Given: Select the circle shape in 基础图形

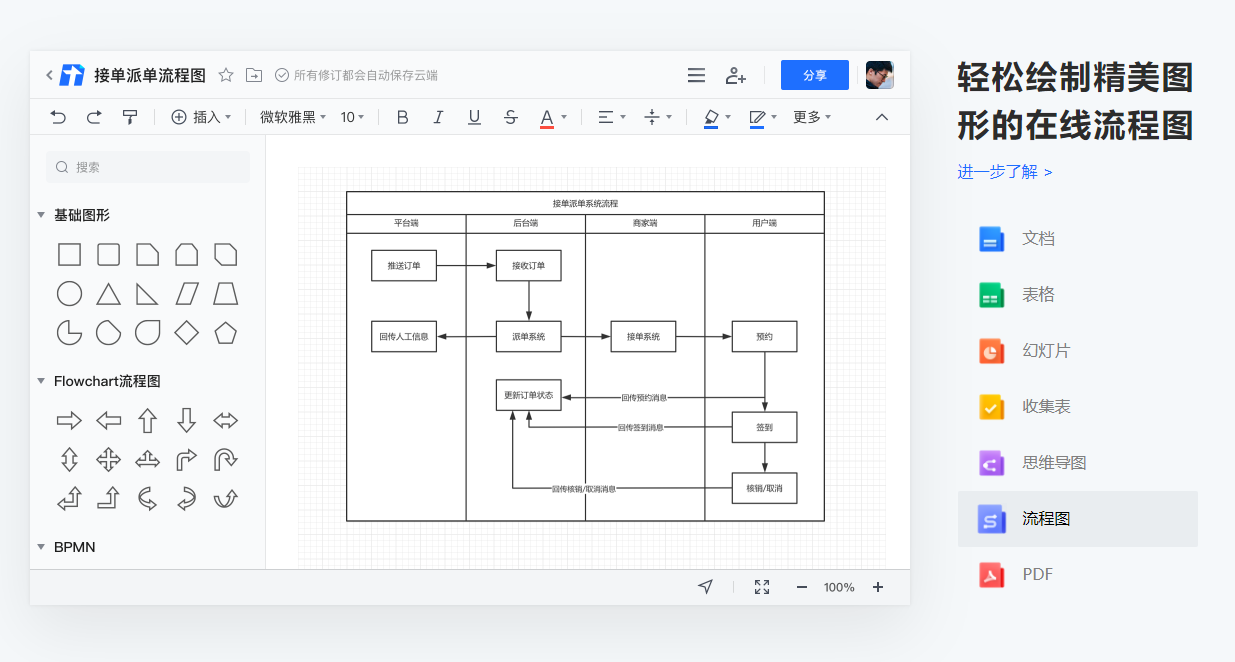Looking at the screenshot, I should click(69, 293).
